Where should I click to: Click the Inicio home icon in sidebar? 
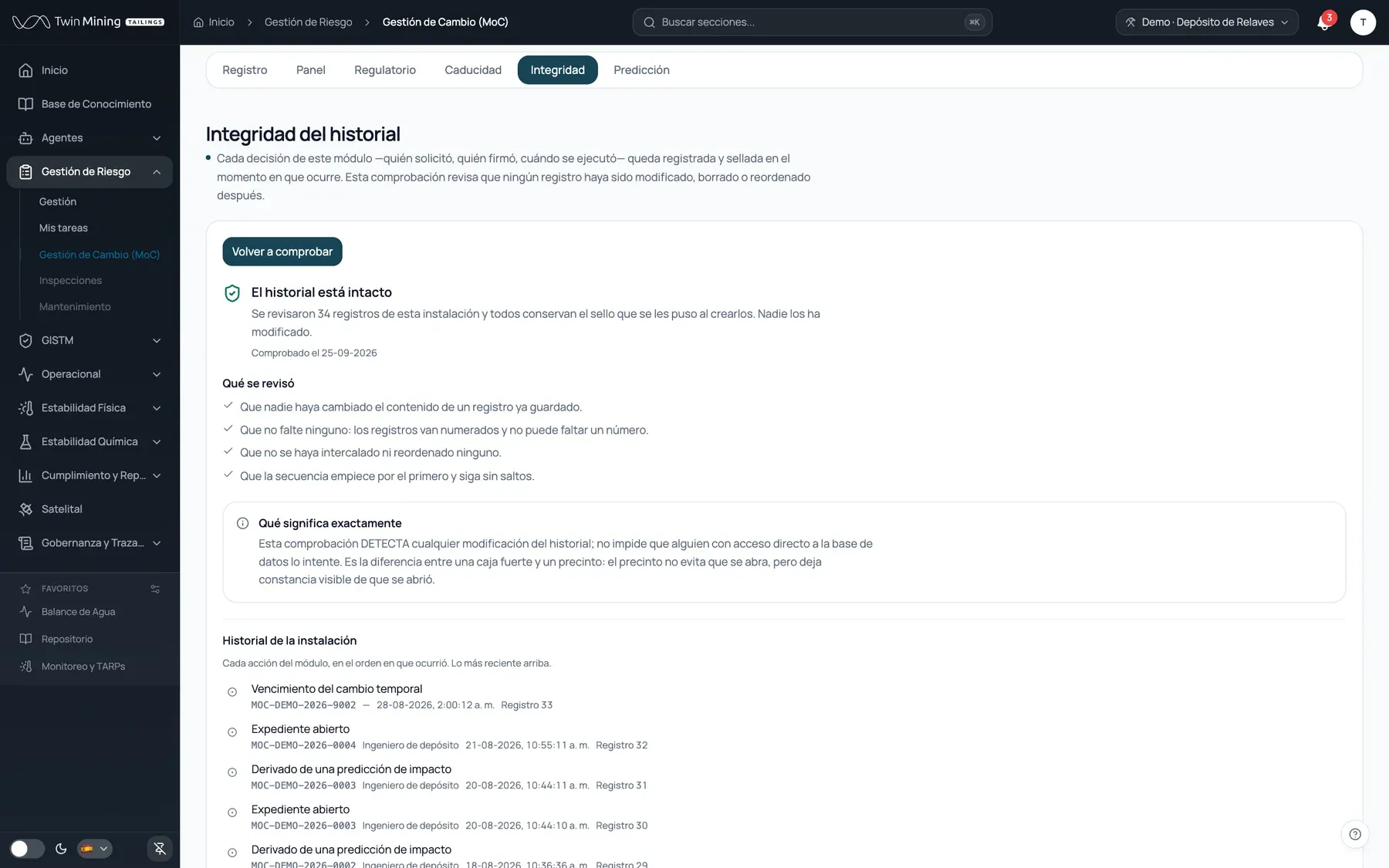point(25,70)
